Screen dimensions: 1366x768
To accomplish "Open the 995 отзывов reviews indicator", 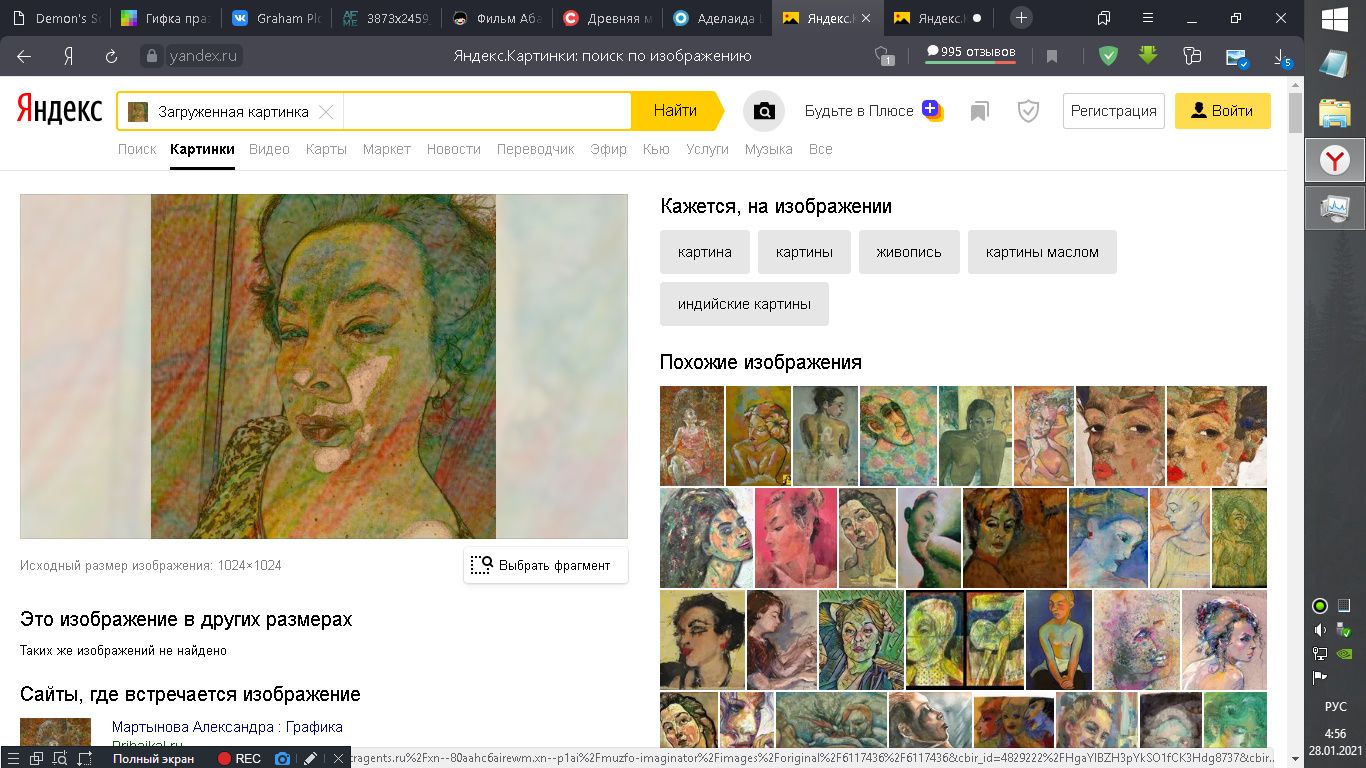I will (x=970, y=53).
